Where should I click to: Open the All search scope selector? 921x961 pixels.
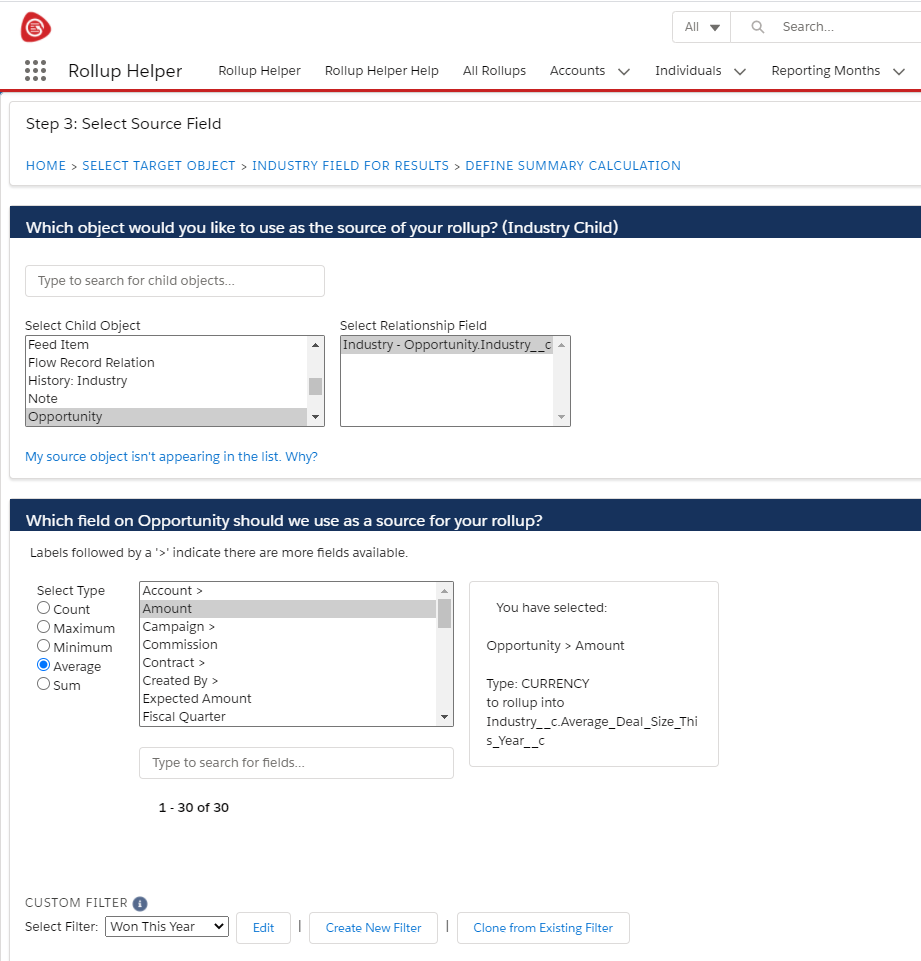pos(701,26)
